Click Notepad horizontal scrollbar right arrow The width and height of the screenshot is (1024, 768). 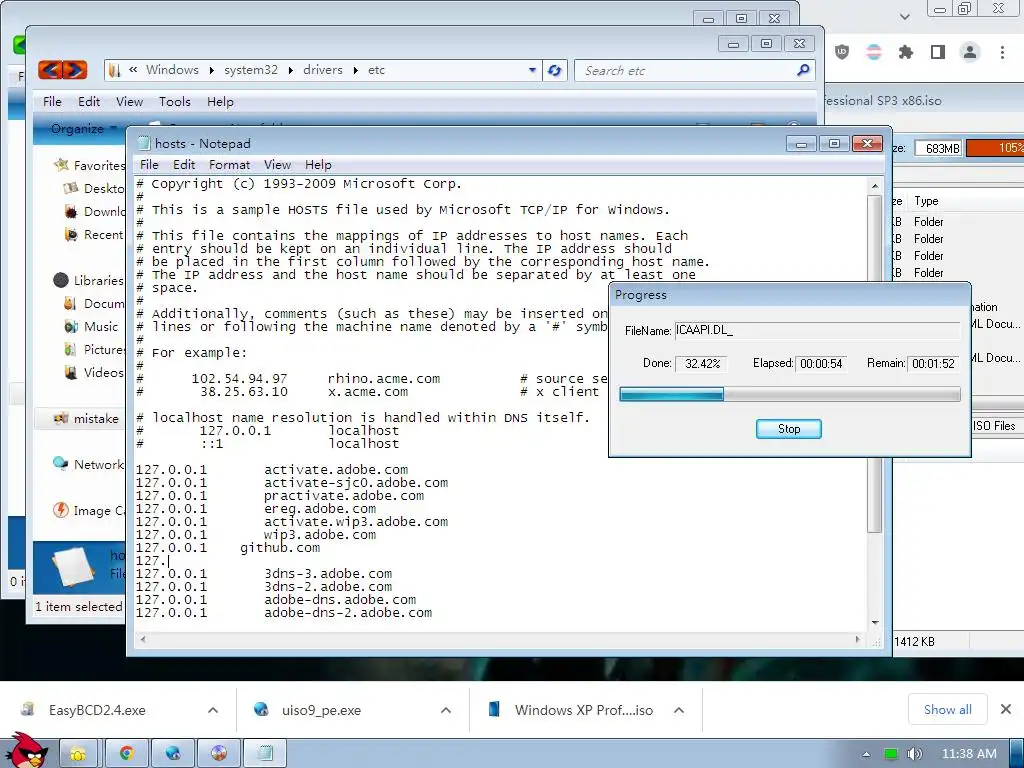[x=858, y=639]
